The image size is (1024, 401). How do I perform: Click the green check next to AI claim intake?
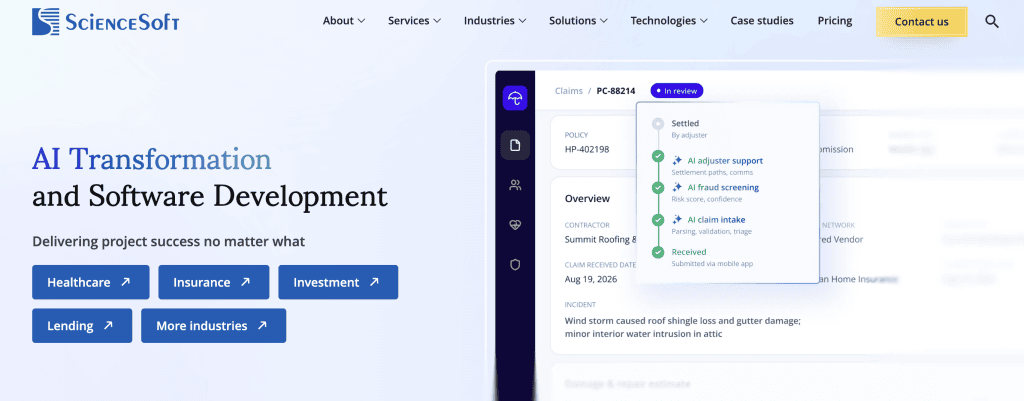pos(658,220)
